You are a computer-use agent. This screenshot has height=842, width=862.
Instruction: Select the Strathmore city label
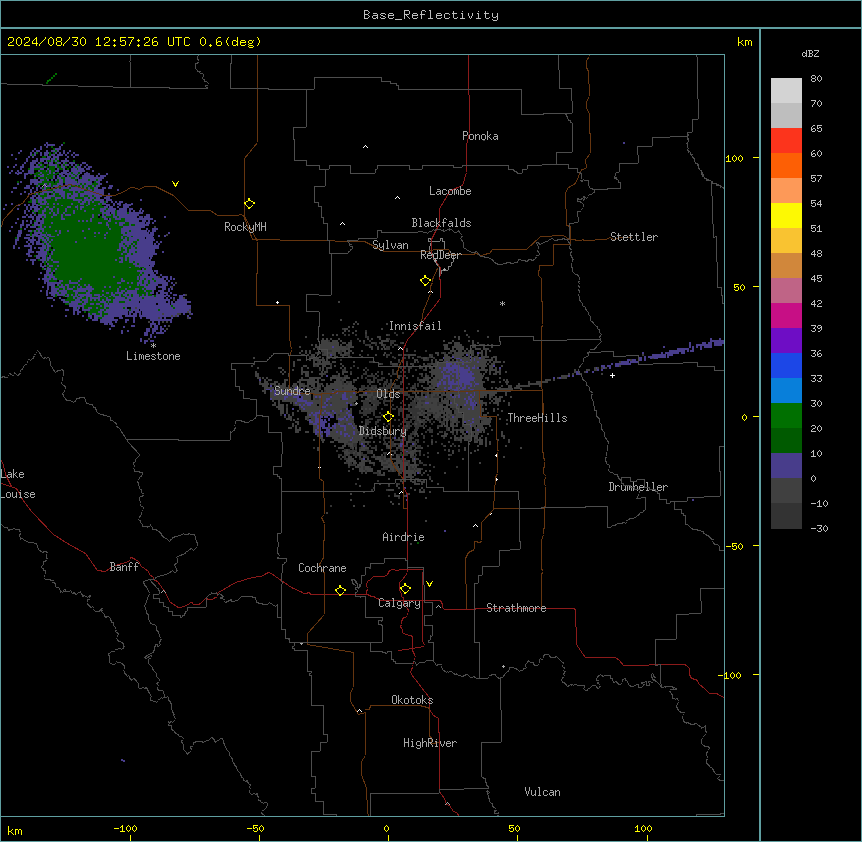(516, 608)
